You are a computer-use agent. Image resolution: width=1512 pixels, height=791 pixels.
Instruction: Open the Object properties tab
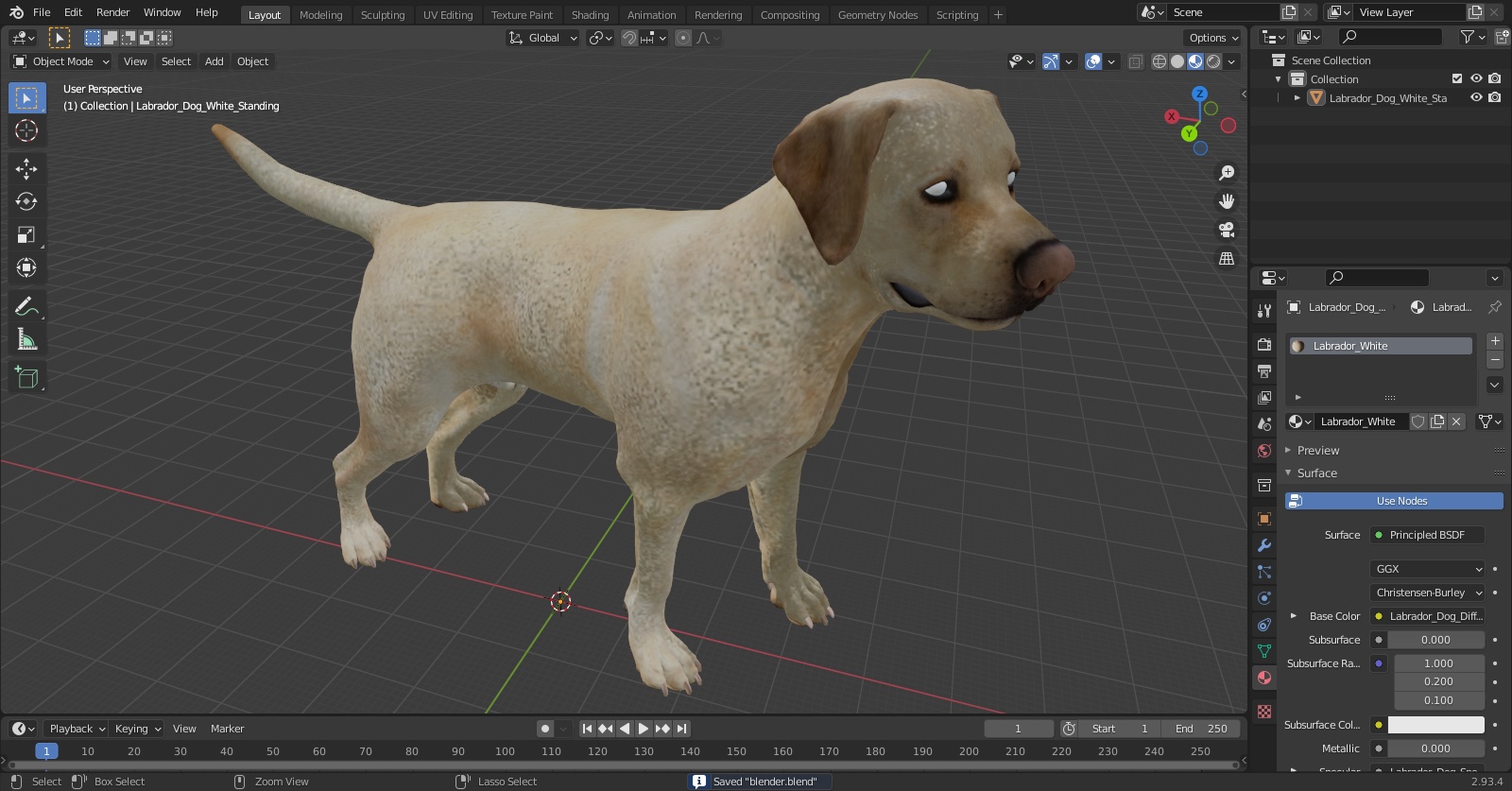[1264, 519]
